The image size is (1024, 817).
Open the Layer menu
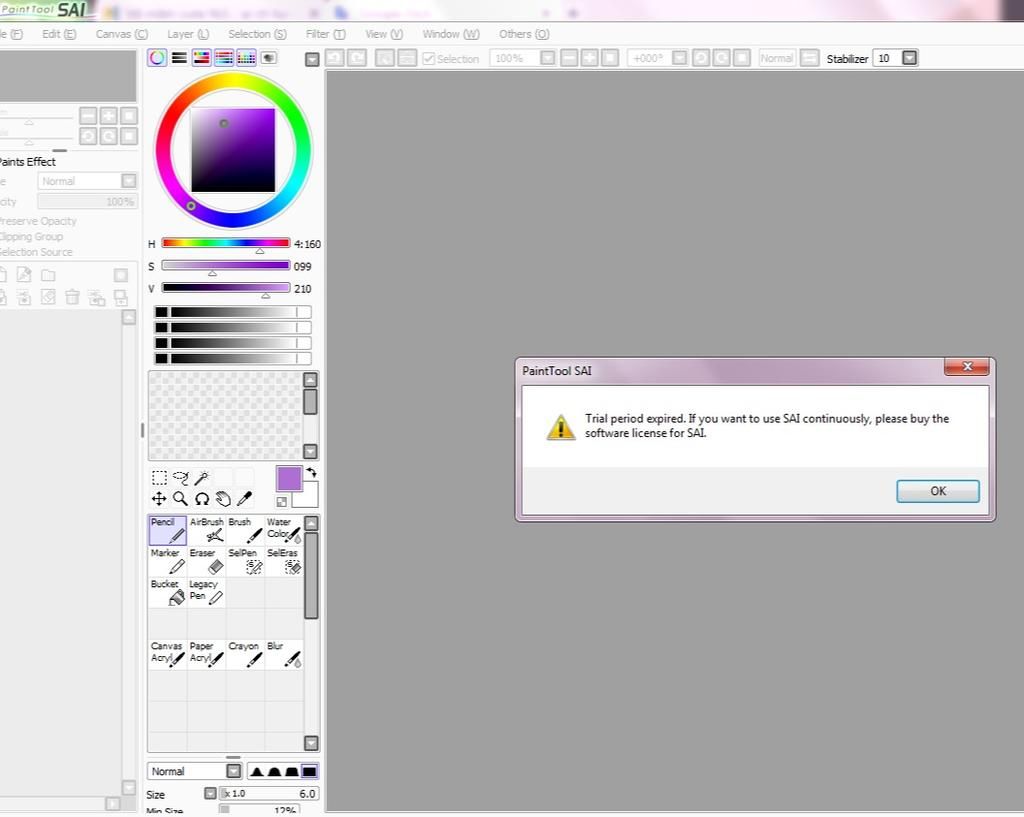point(188,34)
